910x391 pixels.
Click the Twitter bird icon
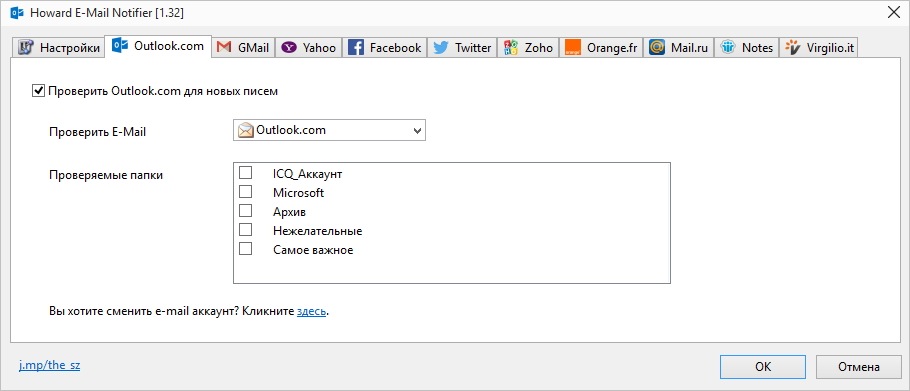(x=441, y=48)
